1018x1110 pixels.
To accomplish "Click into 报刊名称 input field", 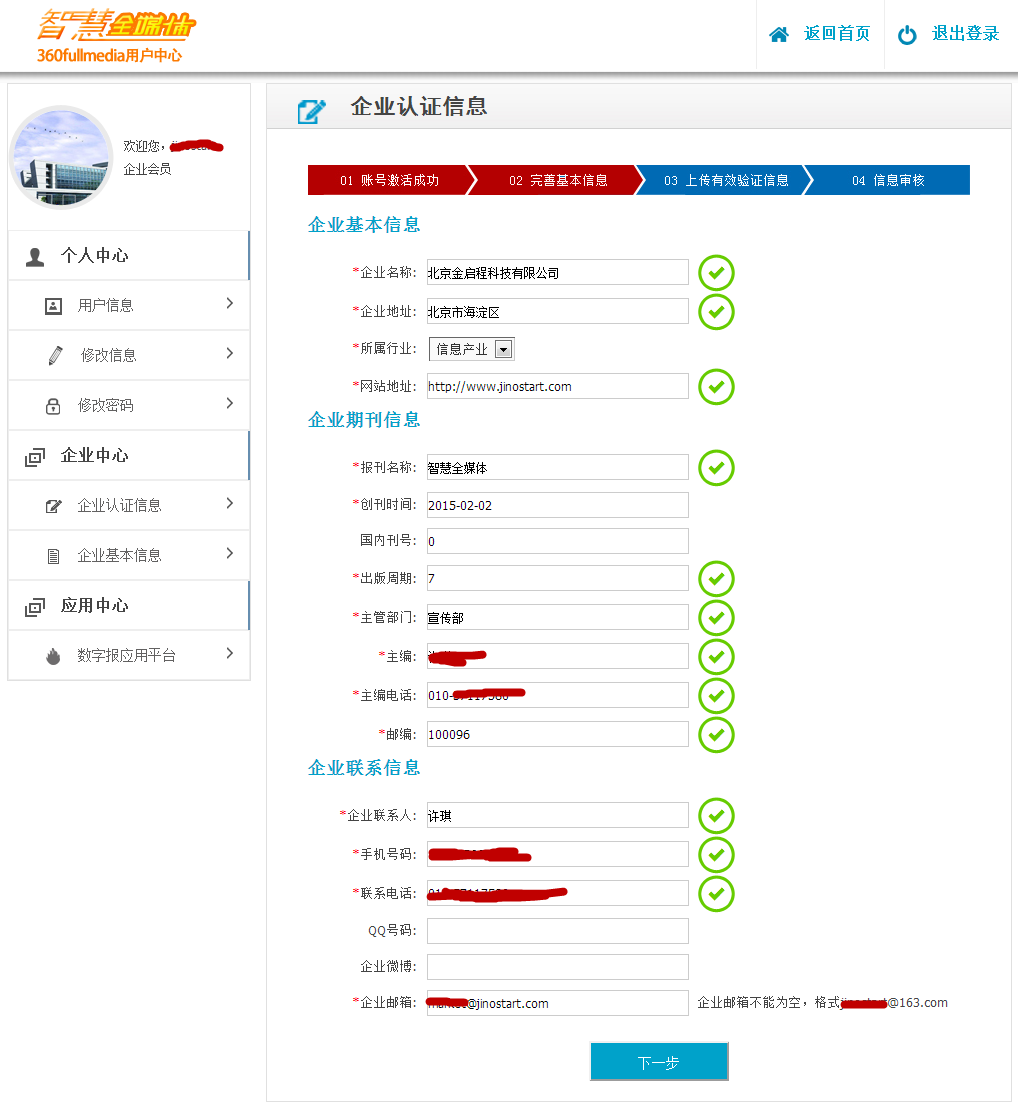I will click(x=558, y=468).
